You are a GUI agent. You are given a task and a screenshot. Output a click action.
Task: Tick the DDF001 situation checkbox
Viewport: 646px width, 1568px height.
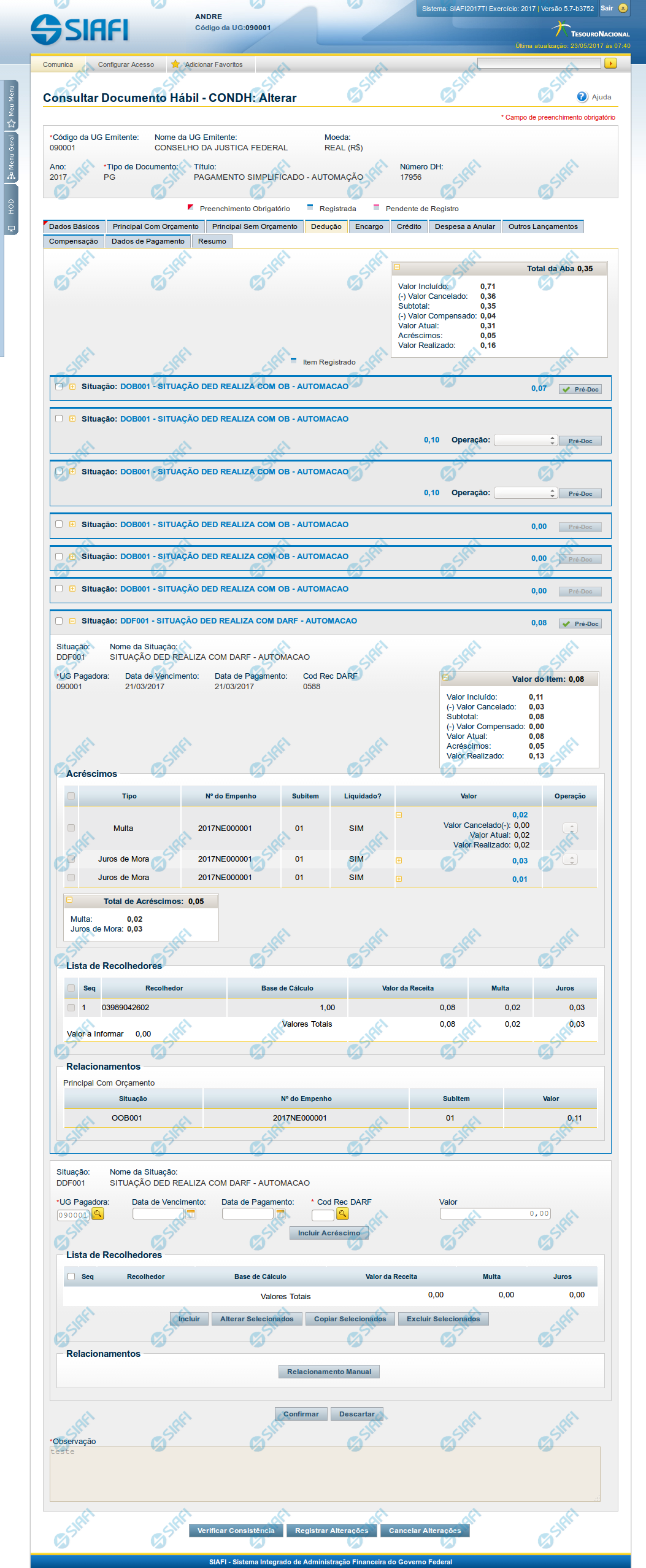59,621
